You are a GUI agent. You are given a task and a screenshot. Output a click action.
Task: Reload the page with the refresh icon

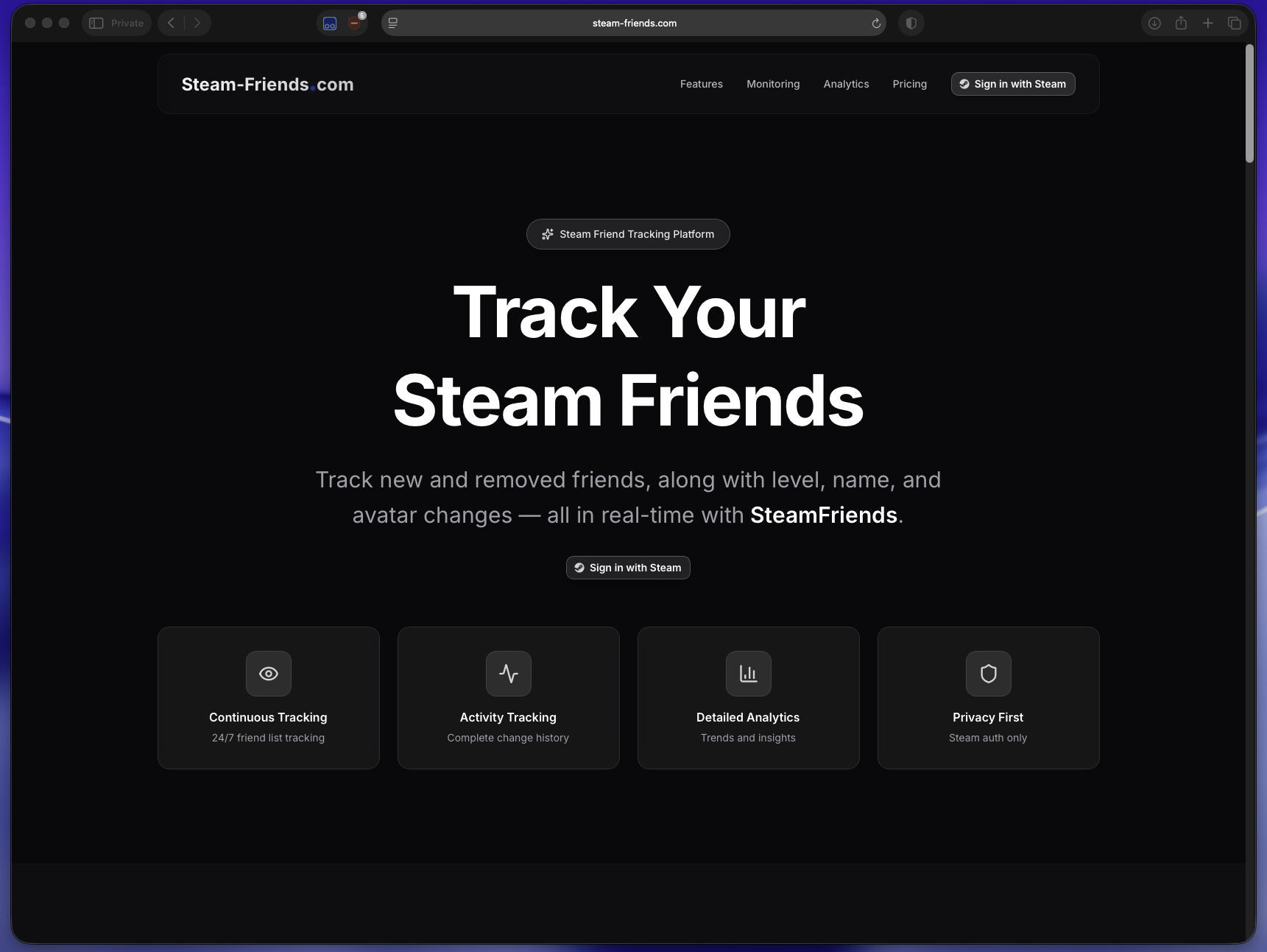(876, 24)
